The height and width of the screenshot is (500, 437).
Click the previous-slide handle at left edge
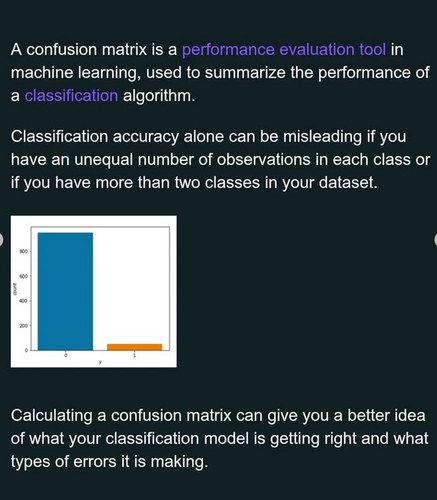(x=1, y=240)
